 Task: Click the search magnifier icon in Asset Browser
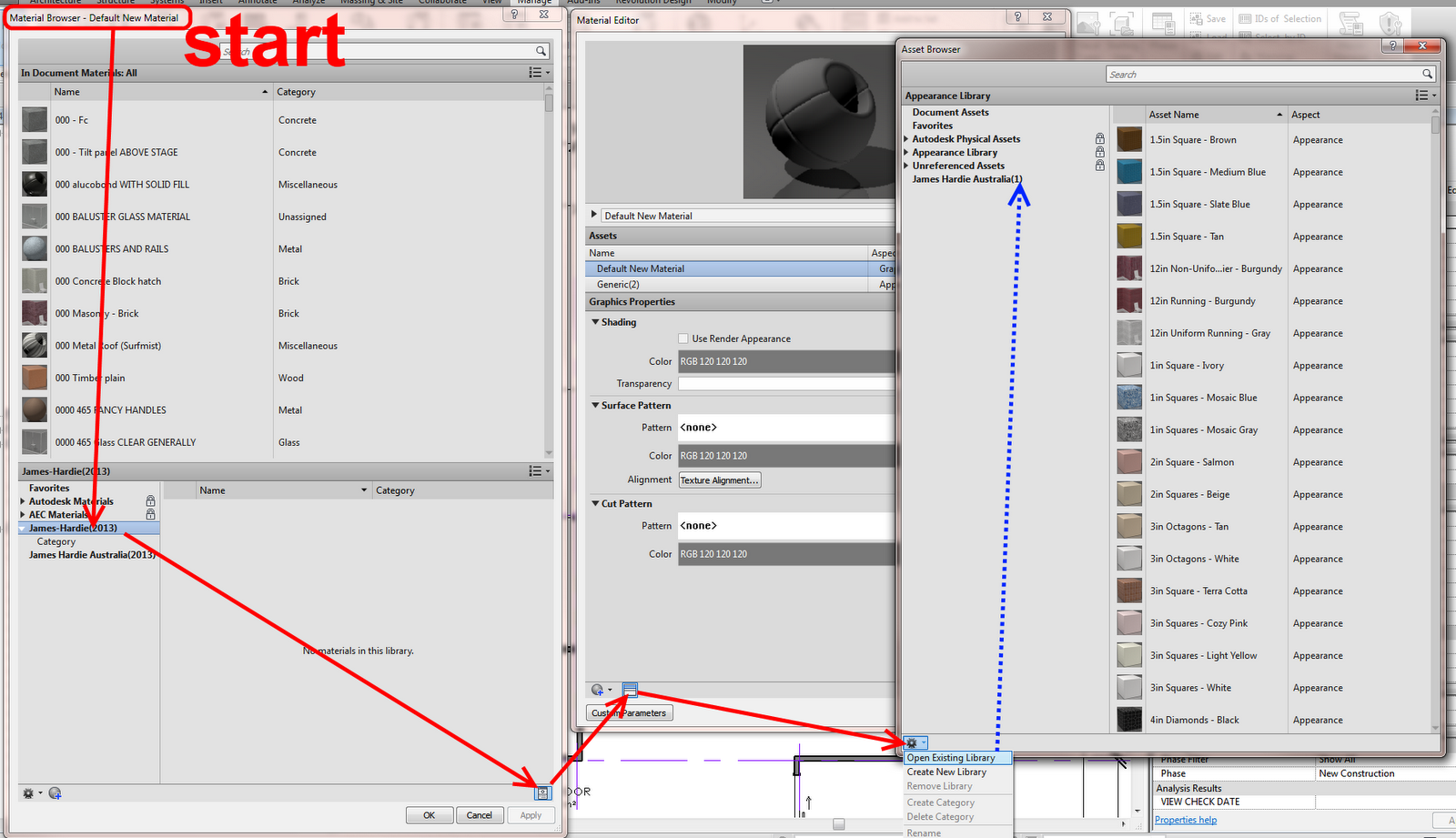1427,75
